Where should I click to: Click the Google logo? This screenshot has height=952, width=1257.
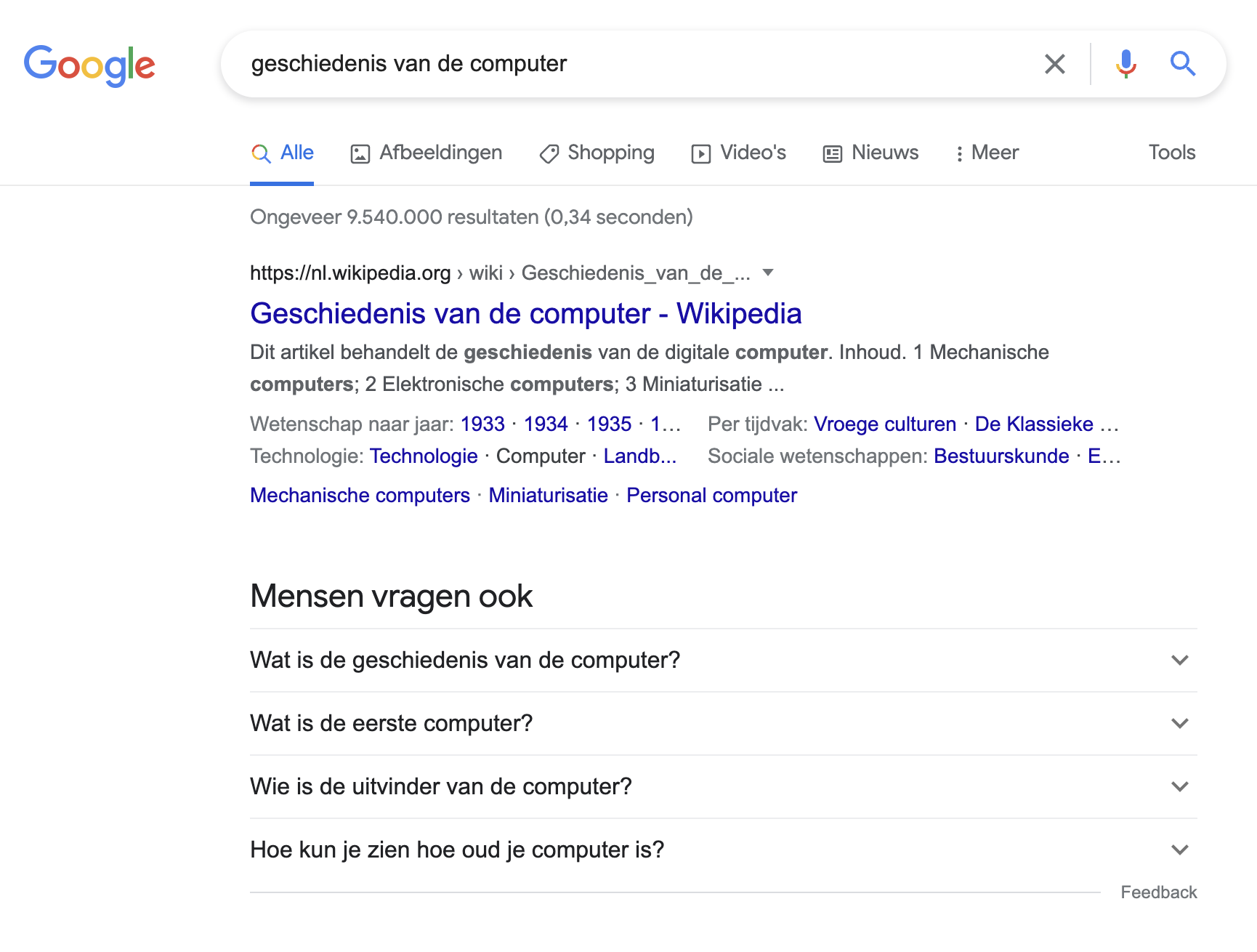[89, 65]
